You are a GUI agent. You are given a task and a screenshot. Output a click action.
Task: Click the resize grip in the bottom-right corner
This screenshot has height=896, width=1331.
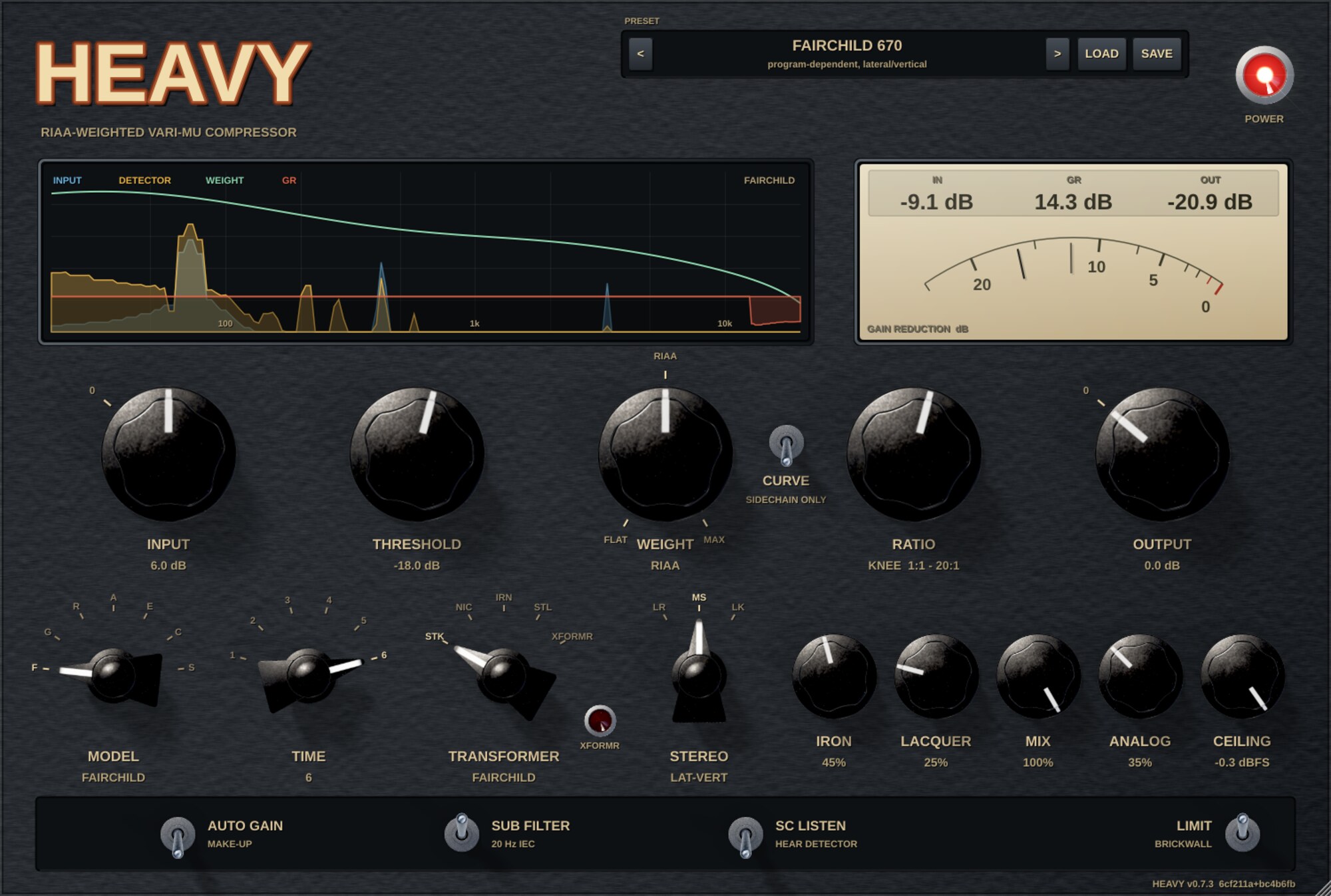click(x=1322, y=887)
